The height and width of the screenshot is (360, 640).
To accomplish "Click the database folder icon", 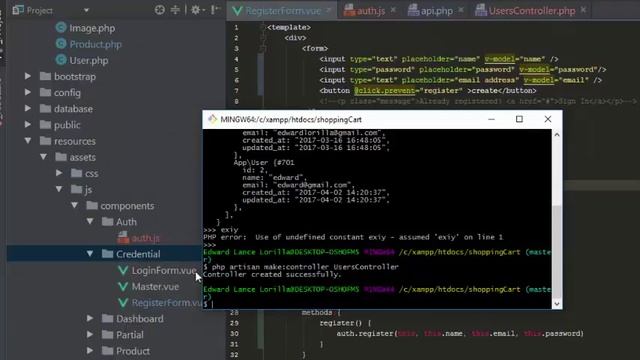I will [45, 109].
